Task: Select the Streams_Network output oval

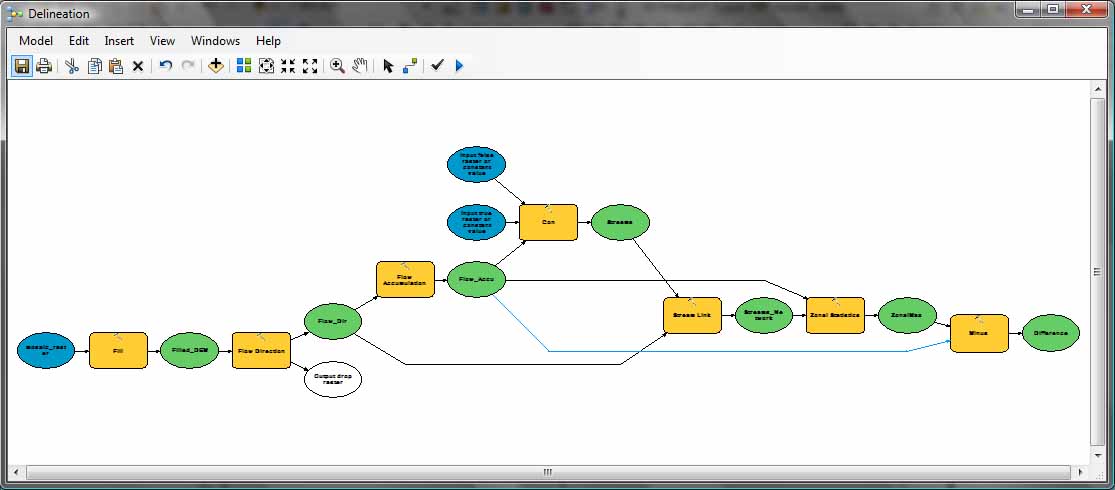Action: (764, 315)
